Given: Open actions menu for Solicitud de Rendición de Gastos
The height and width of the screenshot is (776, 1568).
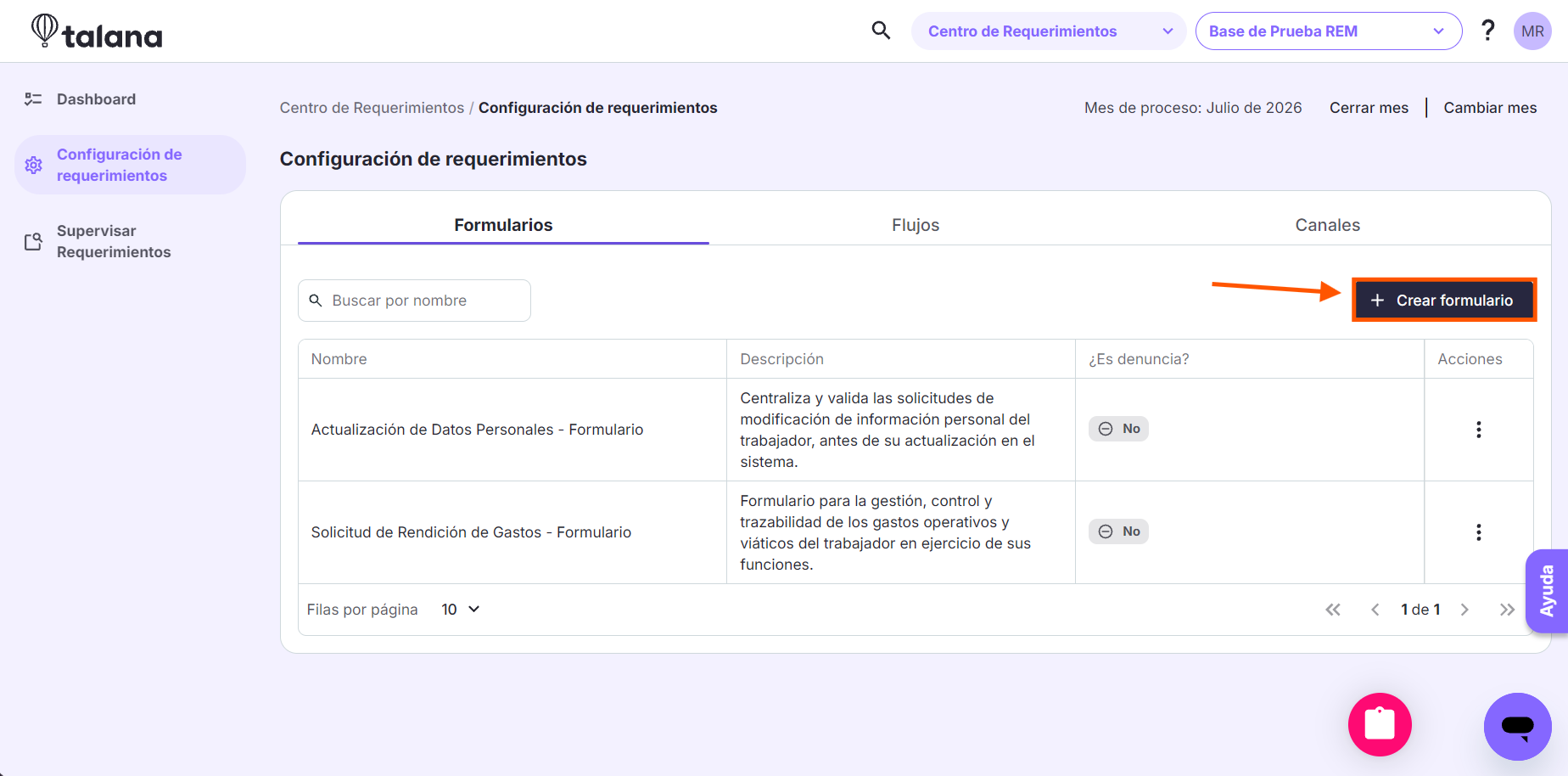Looking at the screenshot, I should coord(1478,532).
